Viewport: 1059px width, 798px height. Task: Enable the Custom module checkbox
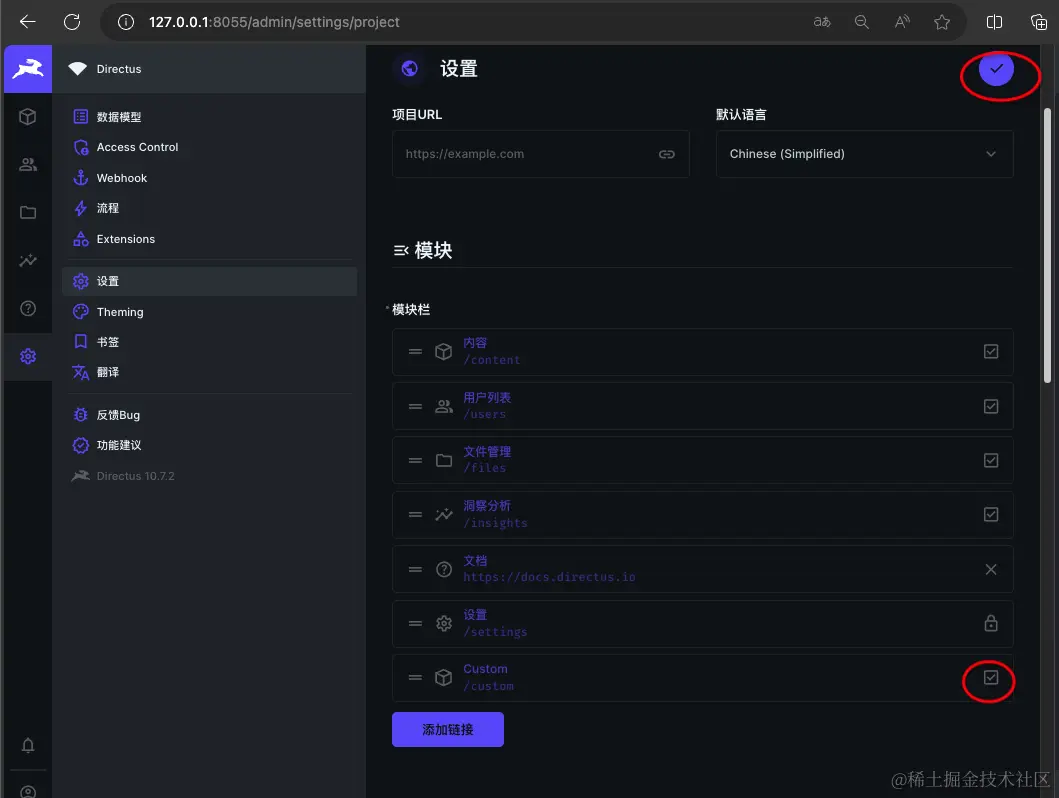coord(989,678)
